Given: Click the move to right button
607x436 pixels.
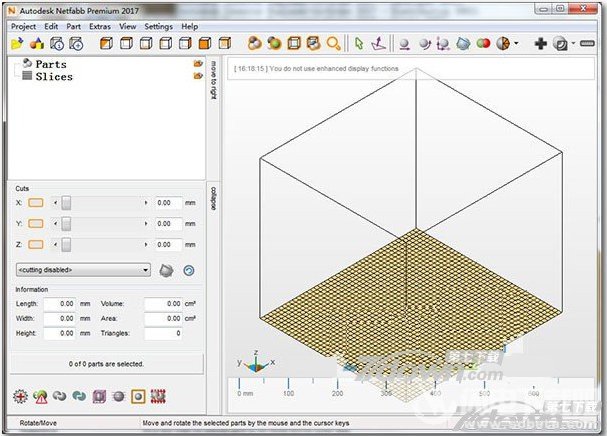Looking at the screenshot, I should (213, 80).
